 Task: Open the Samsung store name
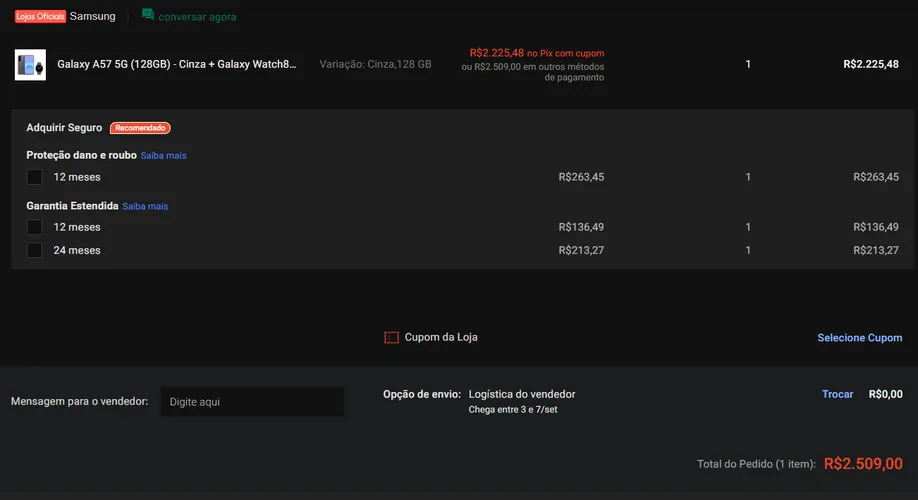coord(93,16)
